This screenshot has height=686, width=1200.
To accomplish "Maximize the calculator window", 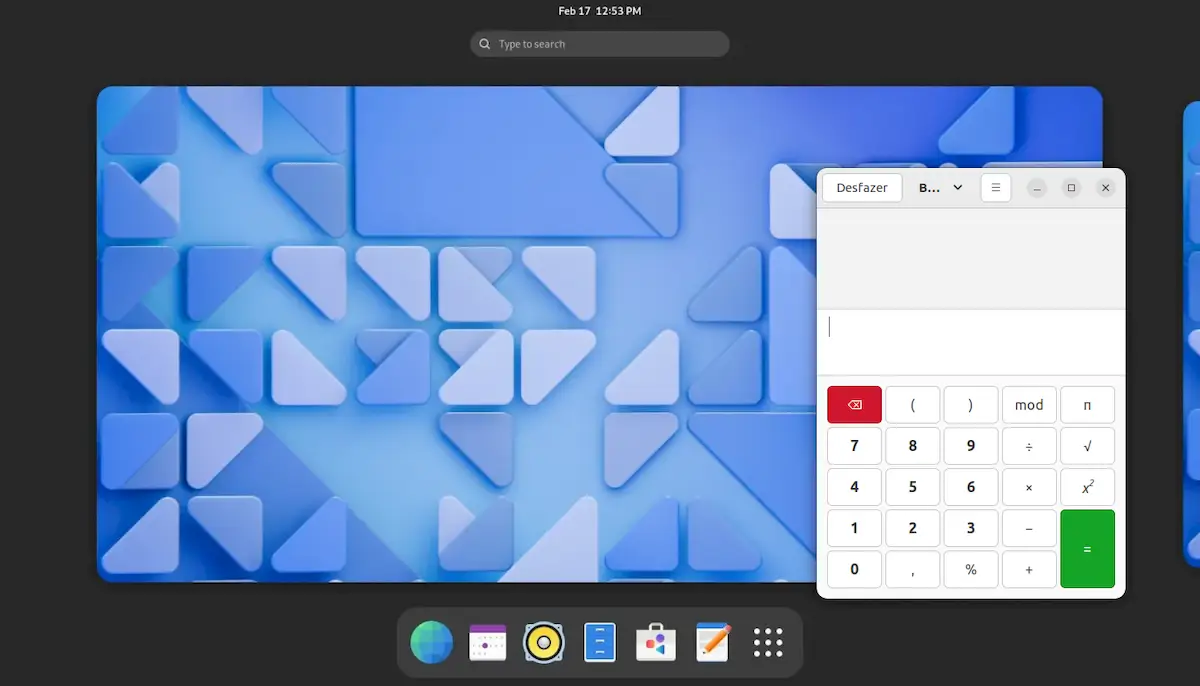I will pyautogui.click(x=1071, y=188).
